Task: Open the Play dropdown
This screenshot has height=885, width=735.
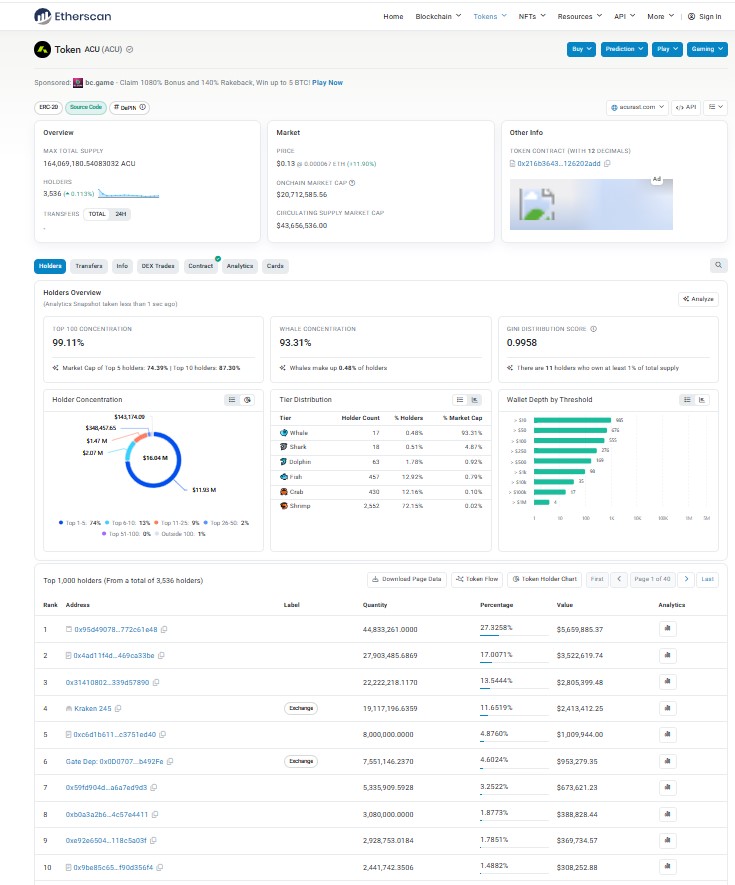Action: click(x=667, y=49)
